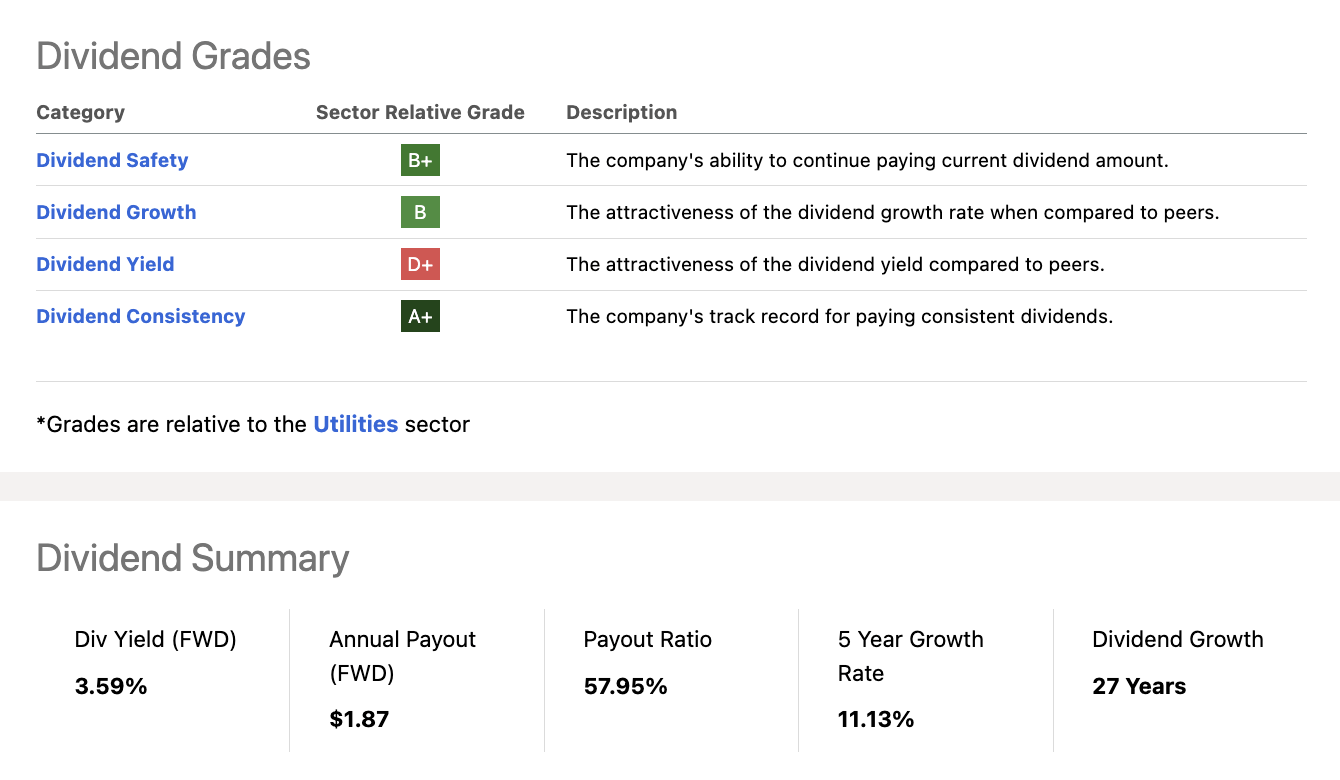Viewport: 1340px width, 780px height.
Task: Follow the Utilities sector link
Action: pyautogui.click(x=355, y=424)
